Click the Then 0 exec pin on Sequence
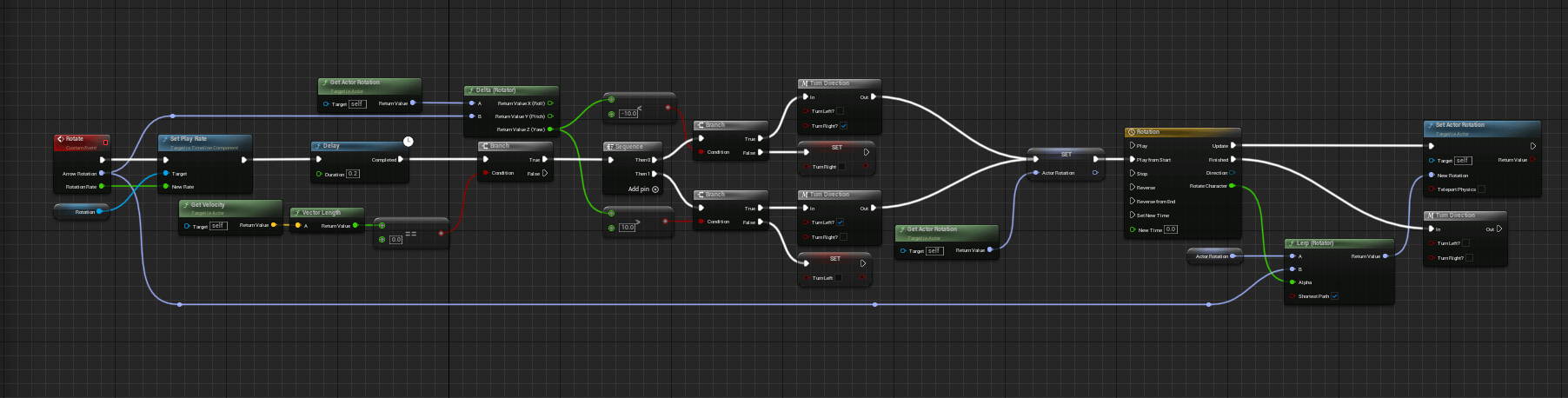 pyautogui.click(x=654, y=160)
